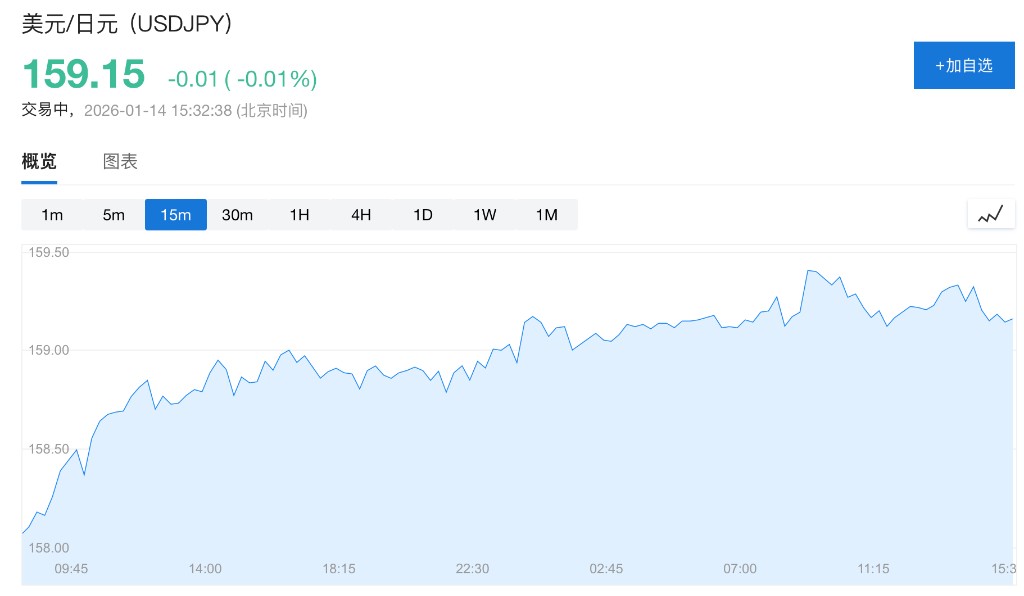This screenshot has width=1024, height=596.
Task: Click the 07:00 time axis label
Action: click(740, 568)
